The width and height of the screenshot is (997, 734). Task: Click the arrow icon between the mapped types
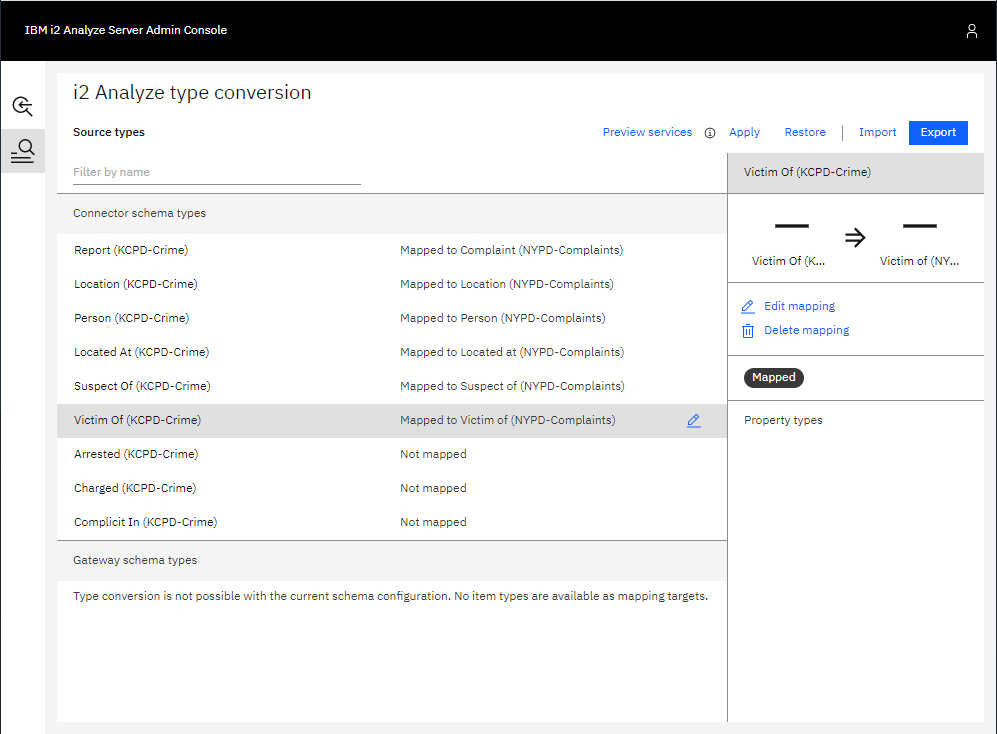[855, 237]
